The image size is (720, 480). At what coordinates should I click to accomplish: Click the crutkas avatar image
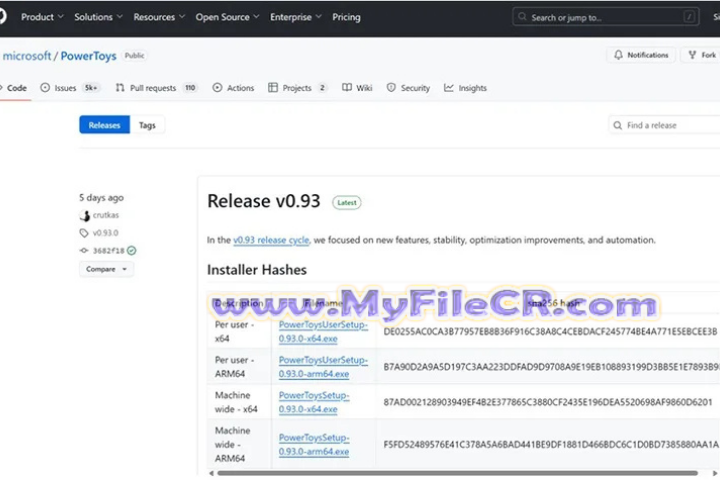pos(84,215)
